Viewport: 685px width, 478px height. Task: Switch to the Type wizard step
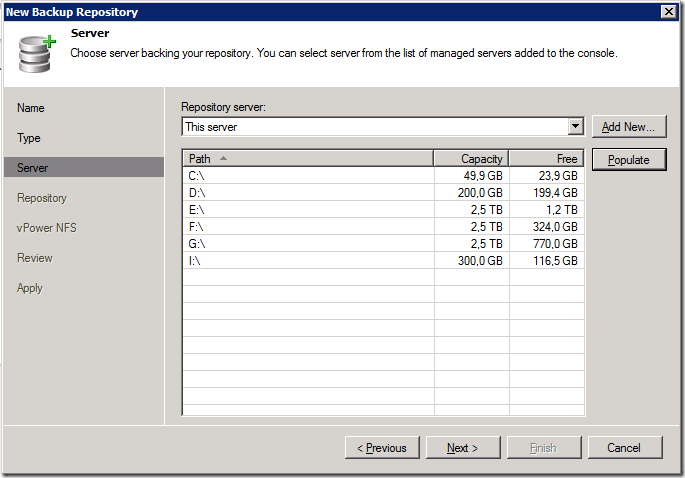[29, 138]
